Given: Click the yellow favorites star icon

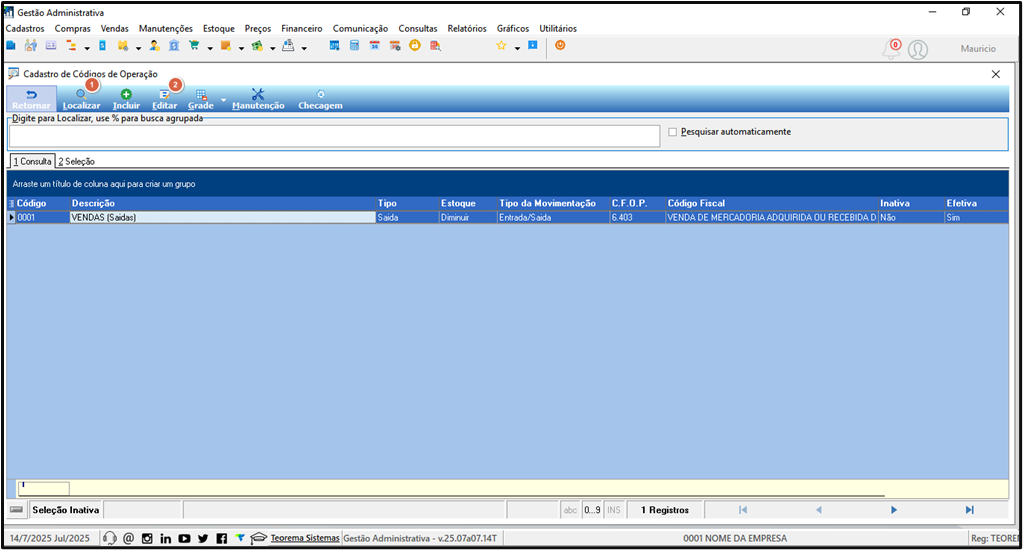Looking at the screenshot, I should [501, 45].
